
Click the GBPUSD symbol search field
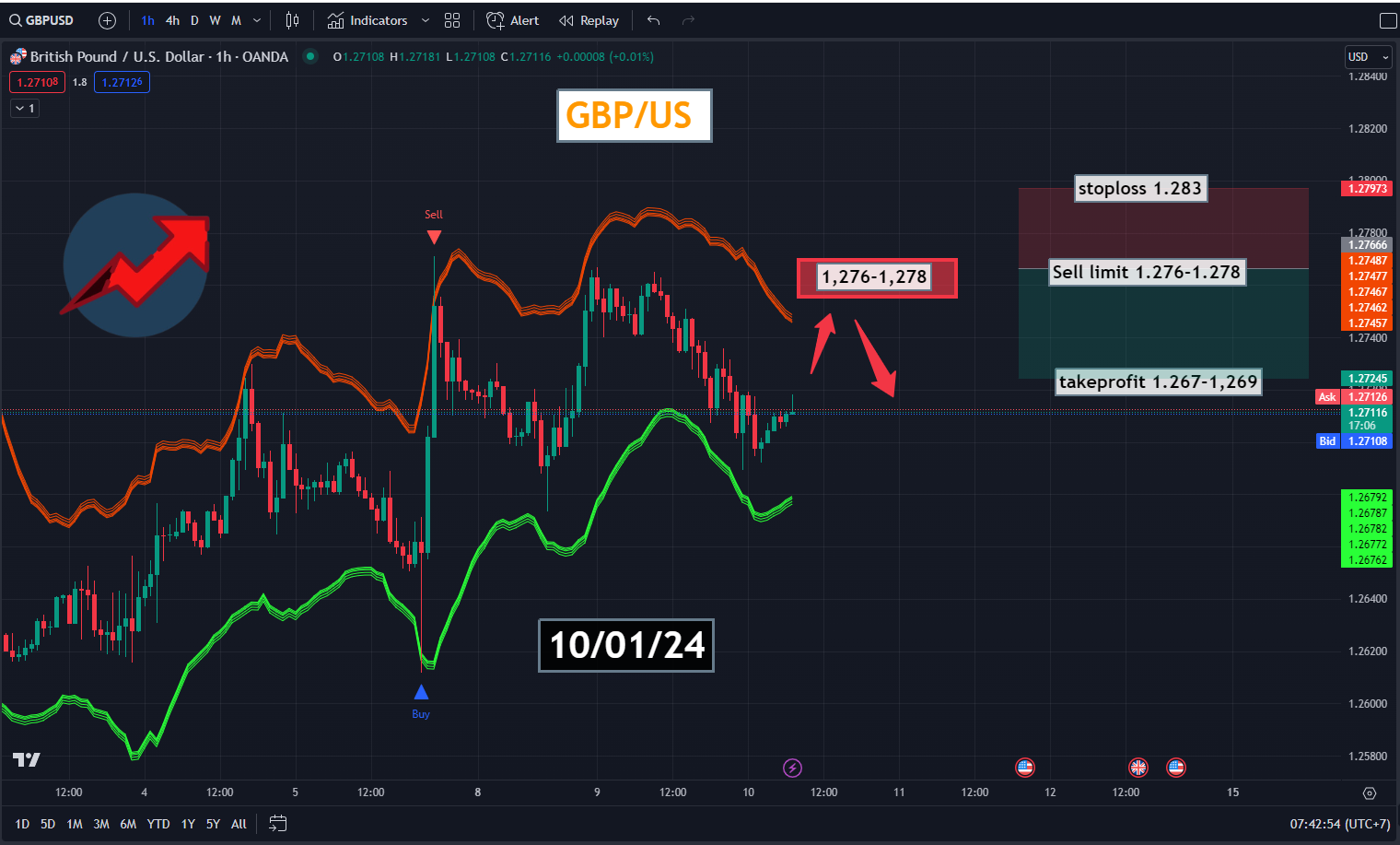(42, 20)
